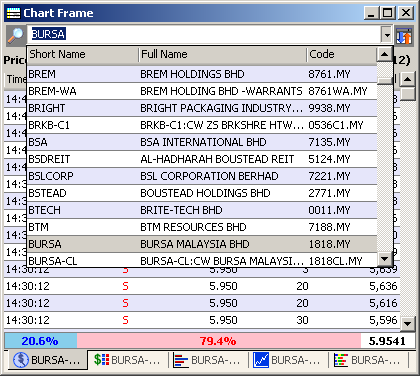This screenshot has height=376, width=420.
Task: Select BTECH BRITE-TECH BHD row
Action: click(202, 210)
